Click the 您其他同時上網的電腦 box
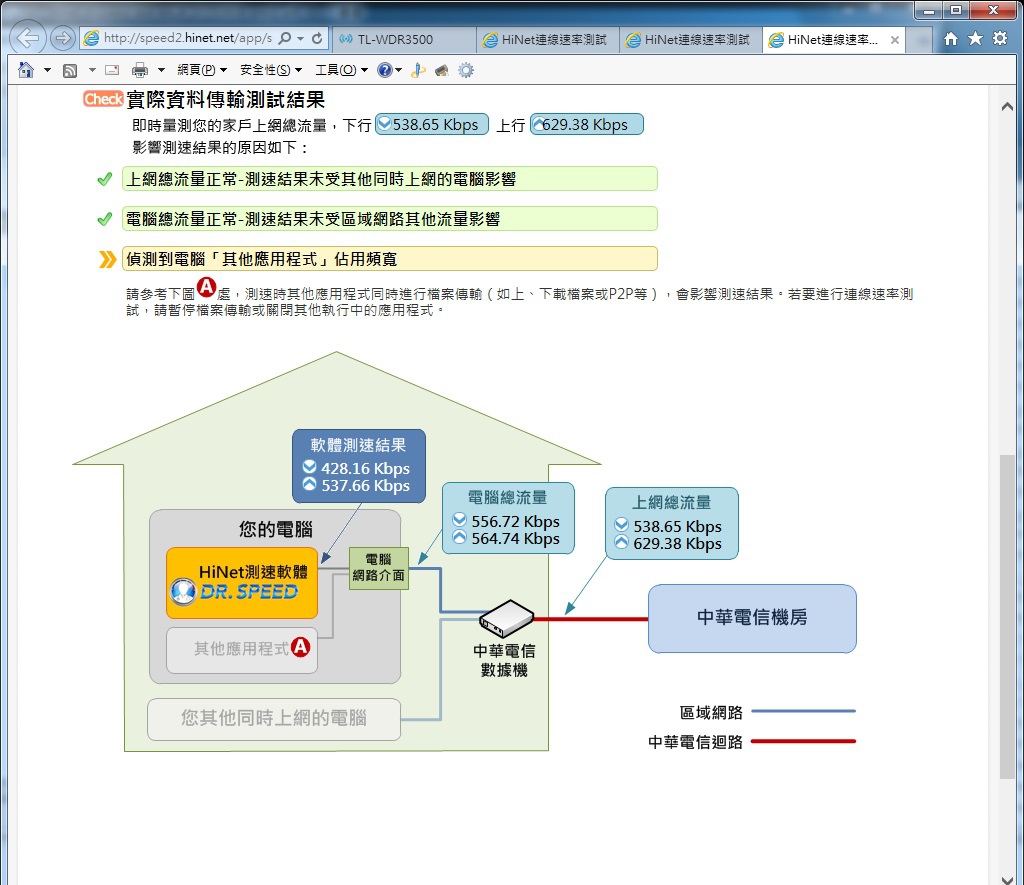 point(274,719)
